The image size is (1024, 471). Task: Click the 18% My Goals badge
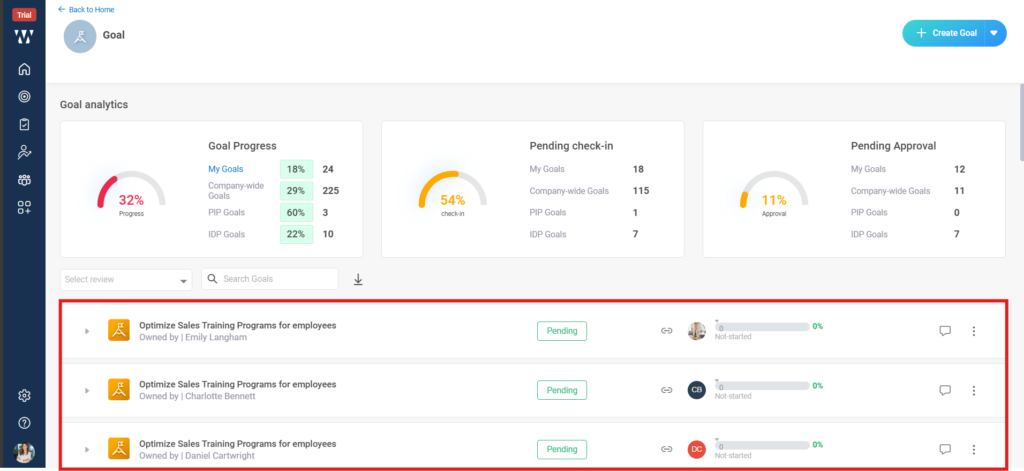(296, 169)
